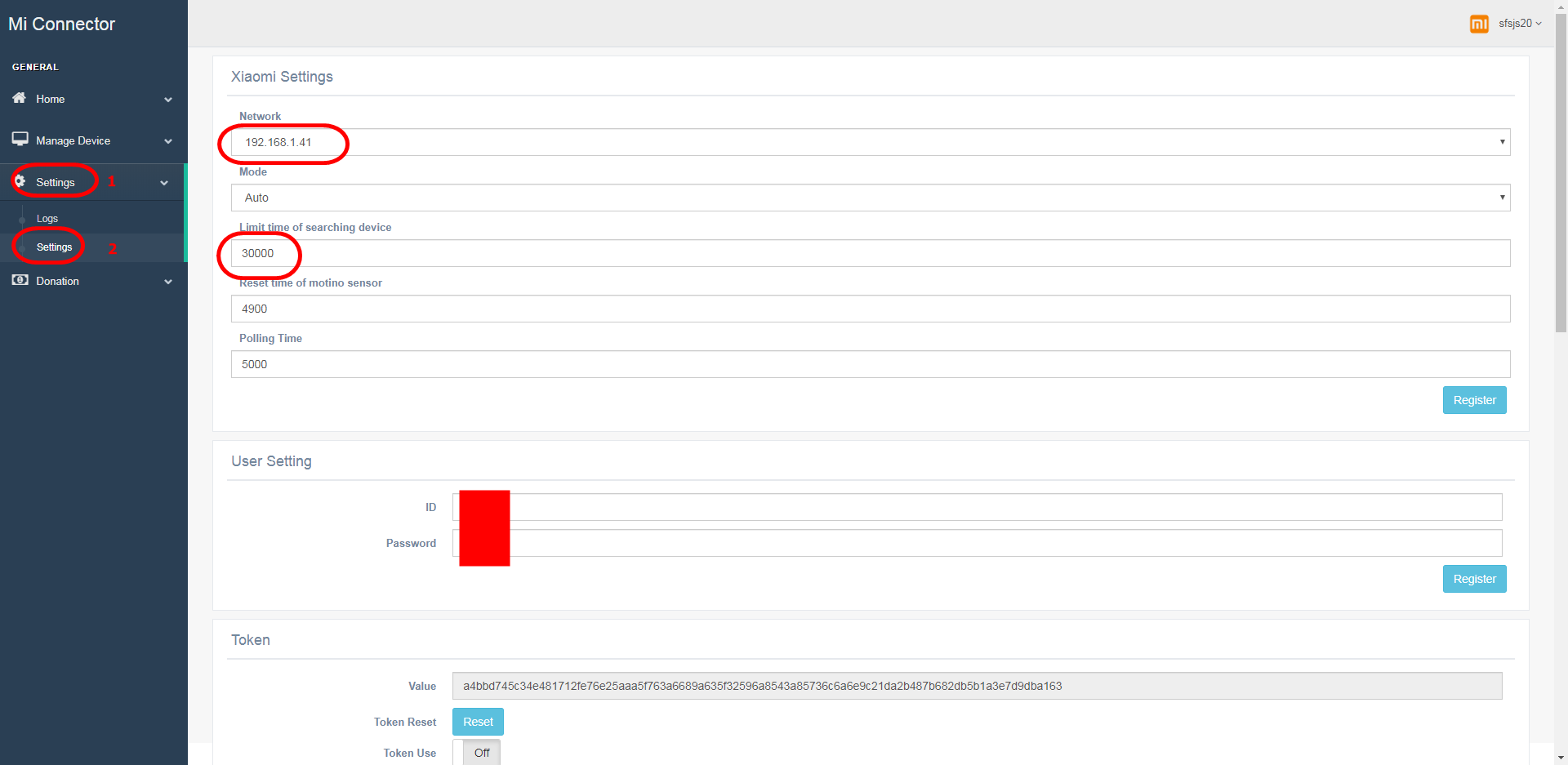Focus the Reset time of motion sensor field
Screen dimensions: 1568x765
coord(871,309)
